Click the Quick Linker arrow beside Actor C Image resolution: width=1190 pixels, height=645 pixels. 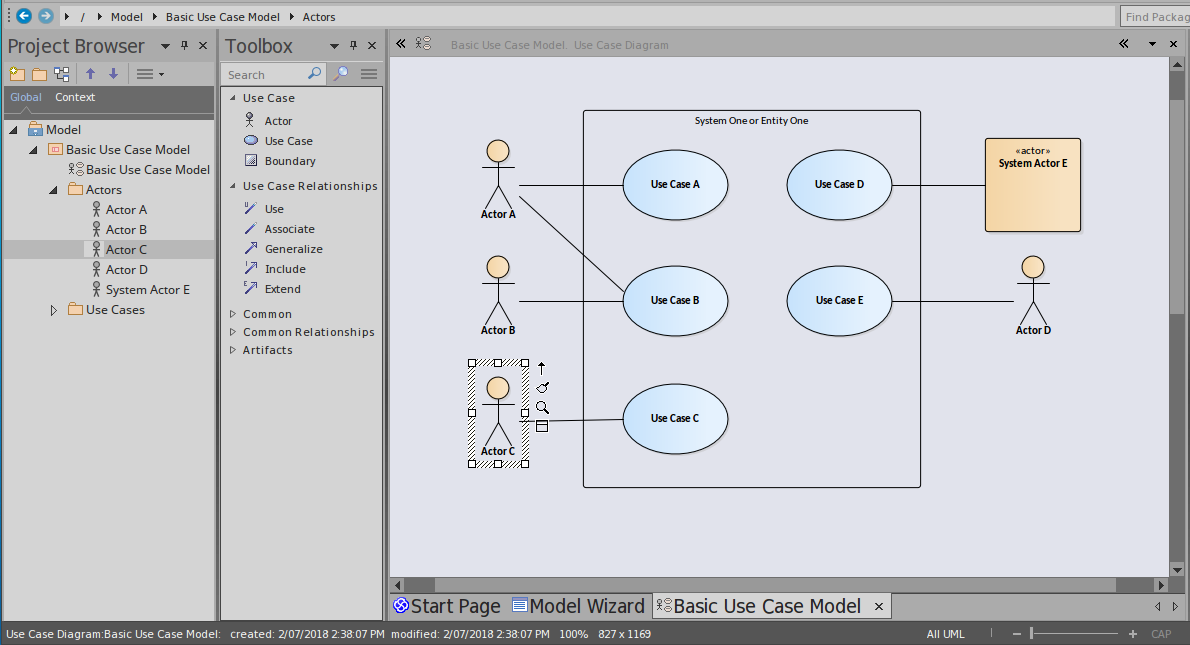point(542,367)
